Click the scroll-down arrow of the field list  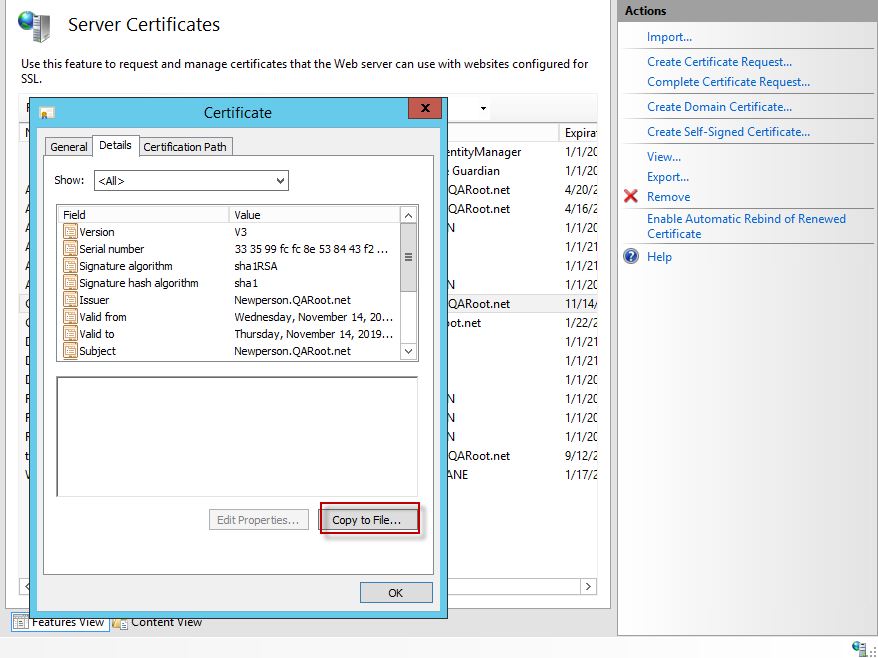click(x=408, y=351)
